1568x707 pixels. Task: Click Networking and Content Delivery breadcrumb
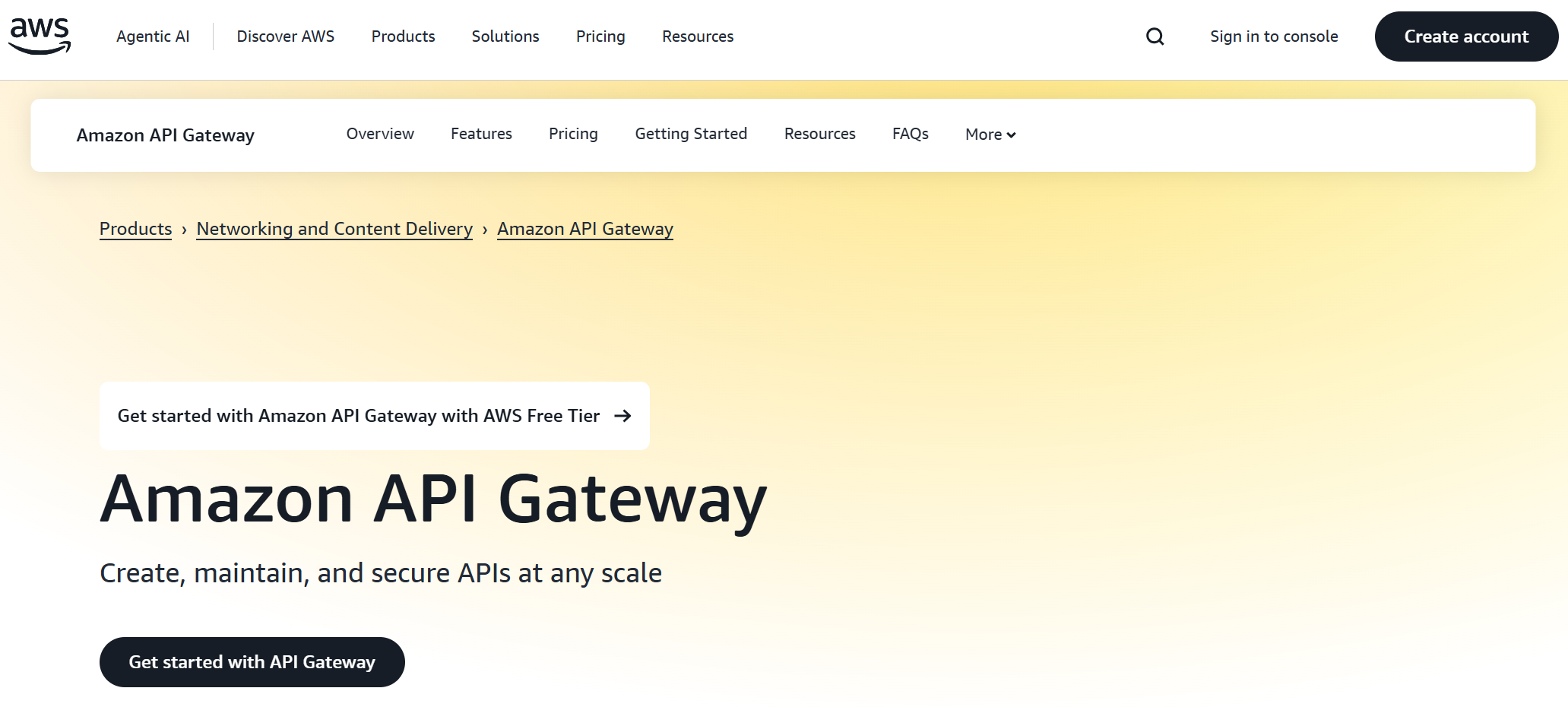(334, 229)
